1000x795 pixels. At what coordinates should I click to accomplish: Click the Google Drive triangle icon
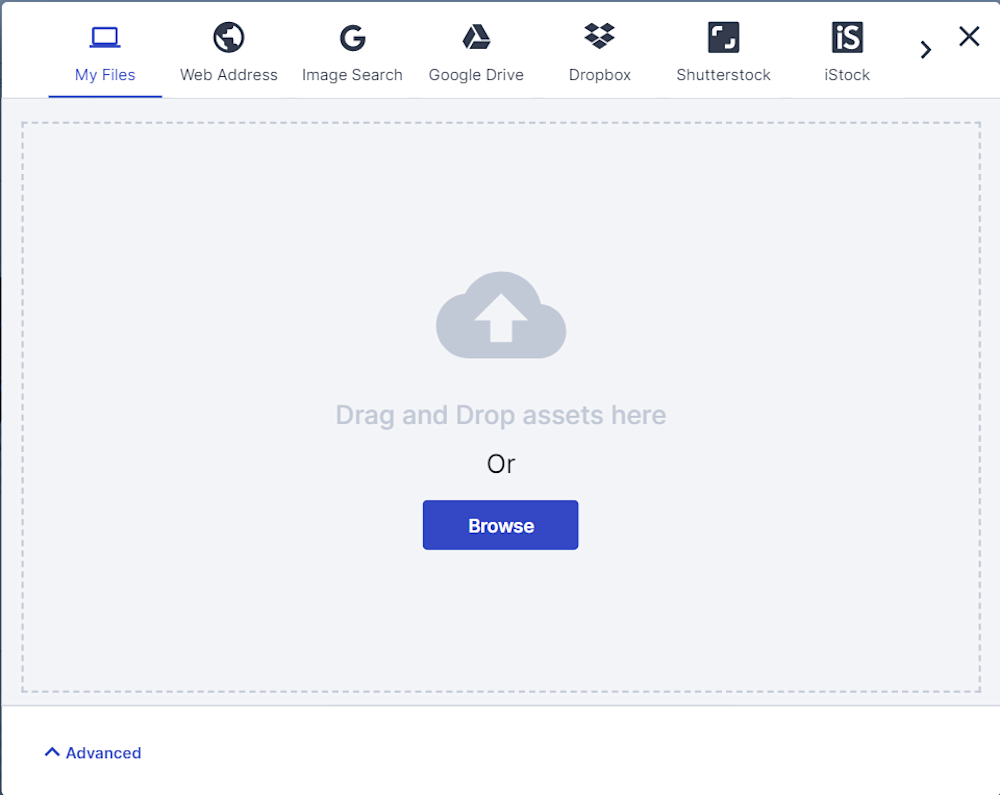click(x=476, y=38)
